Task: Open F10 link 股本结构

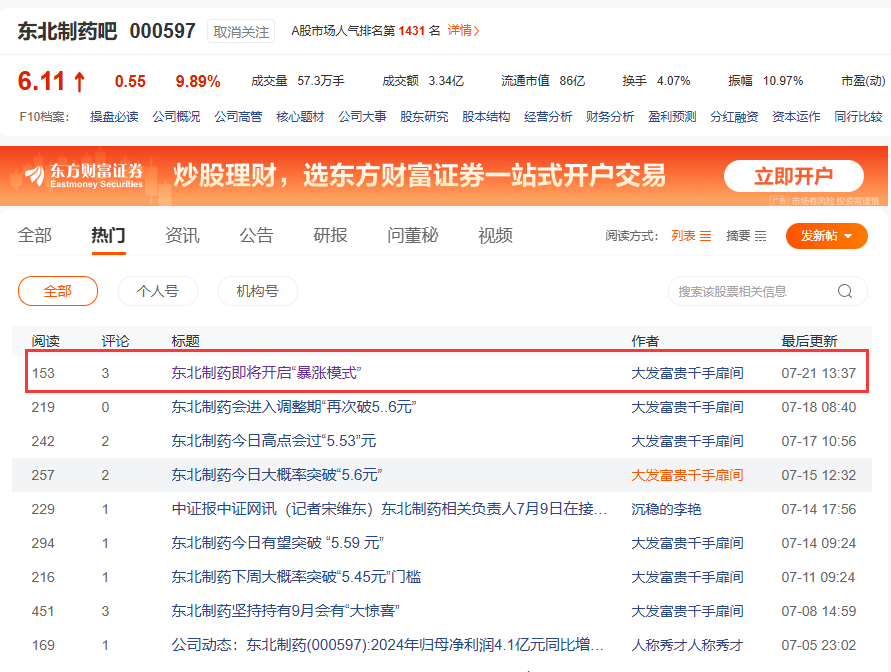Action: 486,117
